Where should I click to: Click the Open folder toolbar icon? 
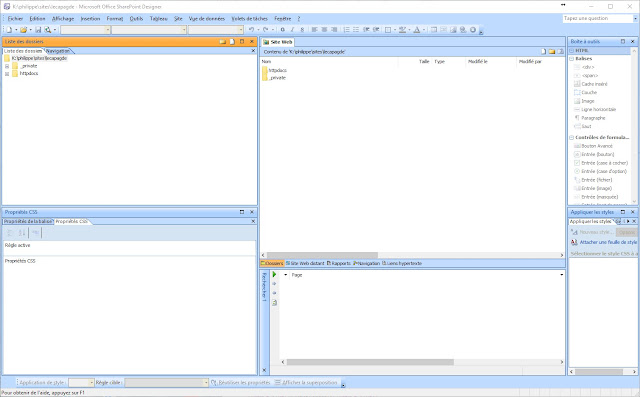pos(24,30)
